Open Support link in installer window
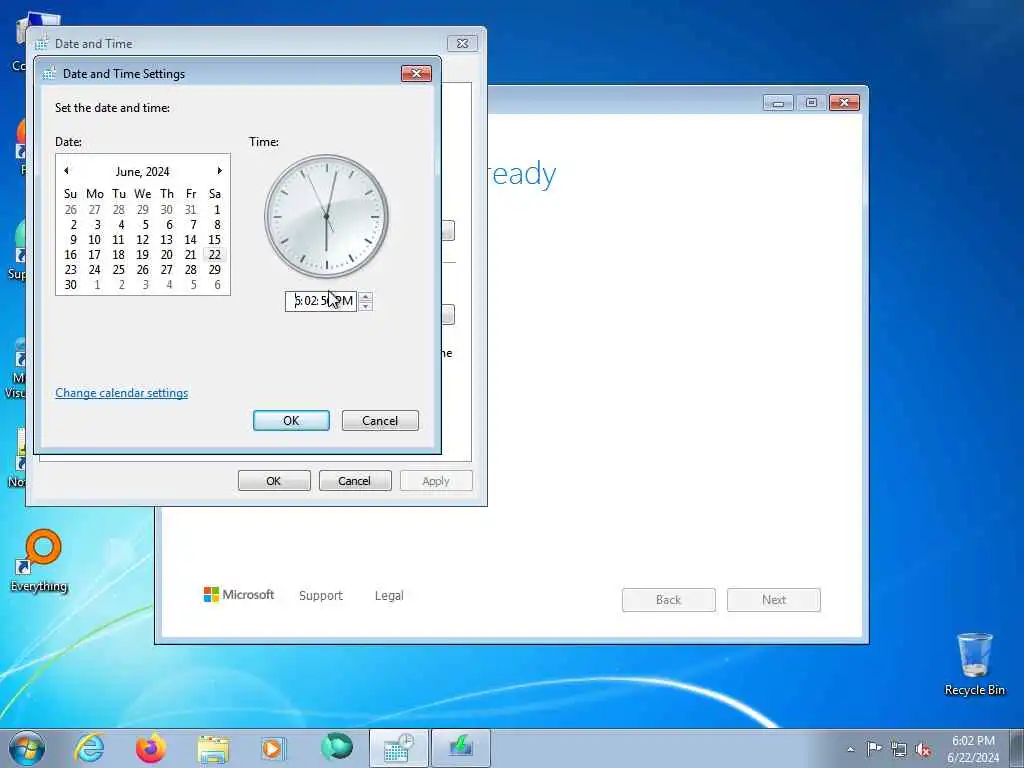This screenshot has width=1024, height=768. [x=321, y=596]
